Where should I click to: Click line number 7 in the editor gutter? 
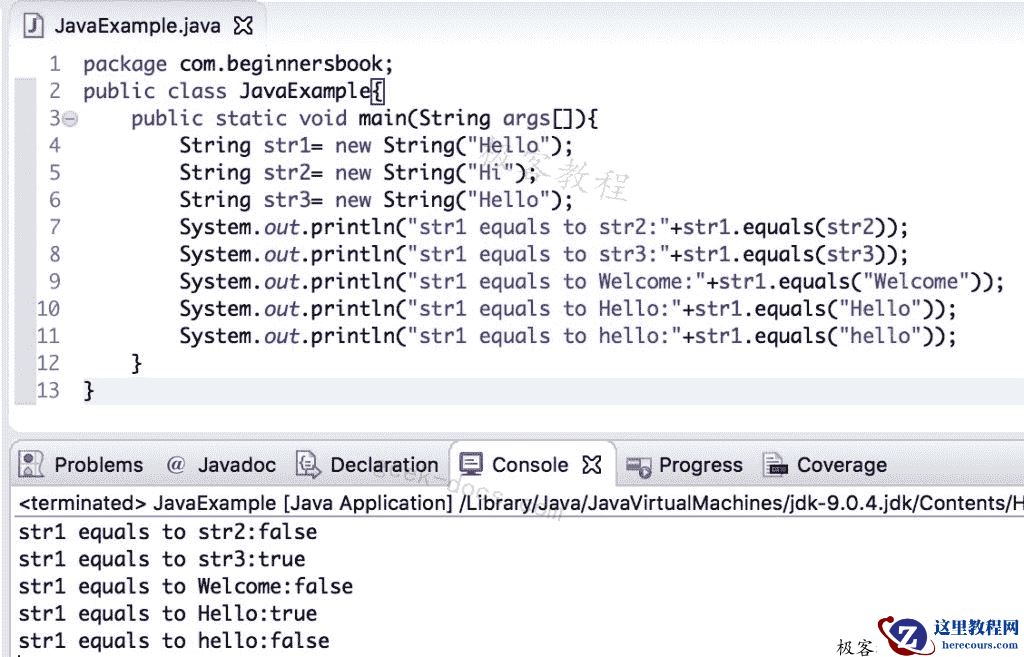pyautogui.click(x=53, y=227)
